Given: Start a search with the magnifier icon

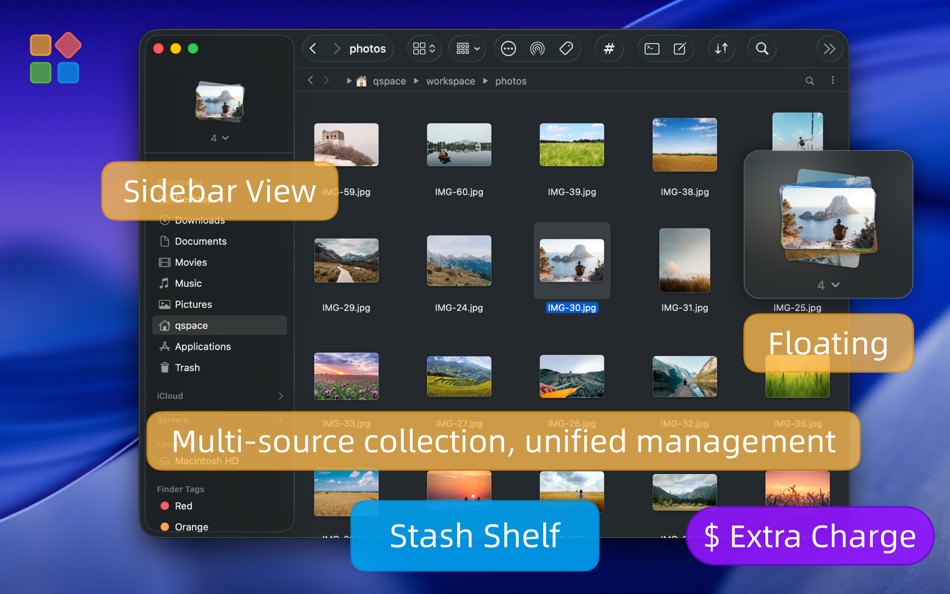Looking at the screenshot, I should (x=761, y=48).
